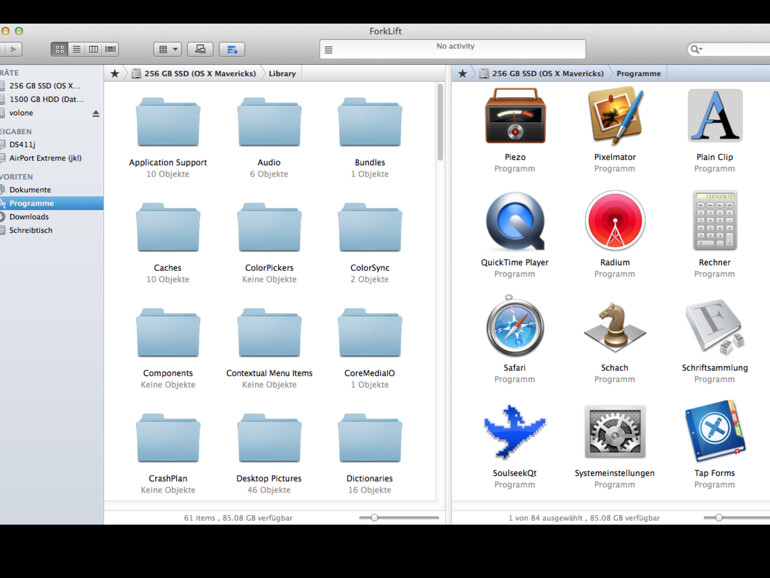This screenshot has width=770, height=578.
Task: Open Downloads in the sidebar
Action: click(29, 217)
